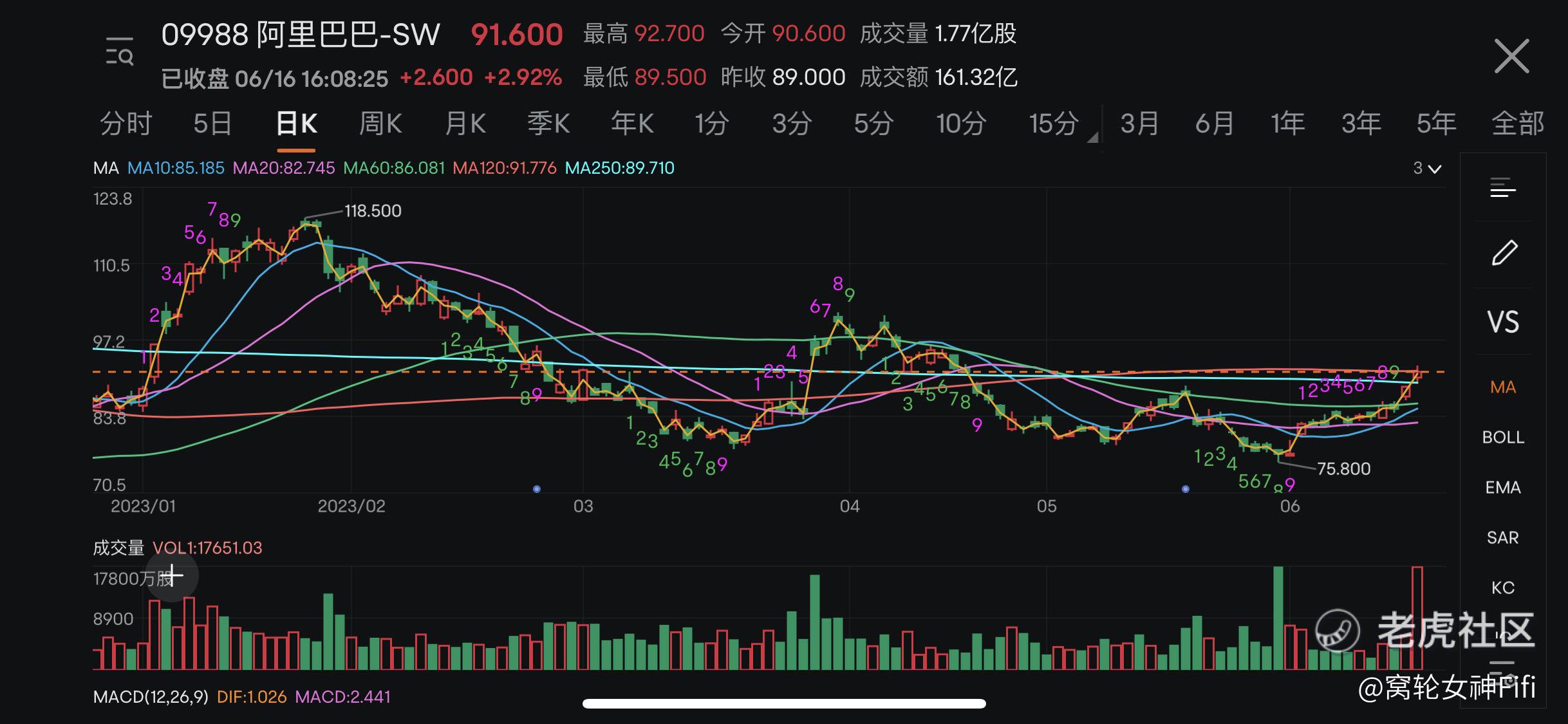
Task: Click the 成交量 VOL1:17651.03 label
Action: pos(178,548)
